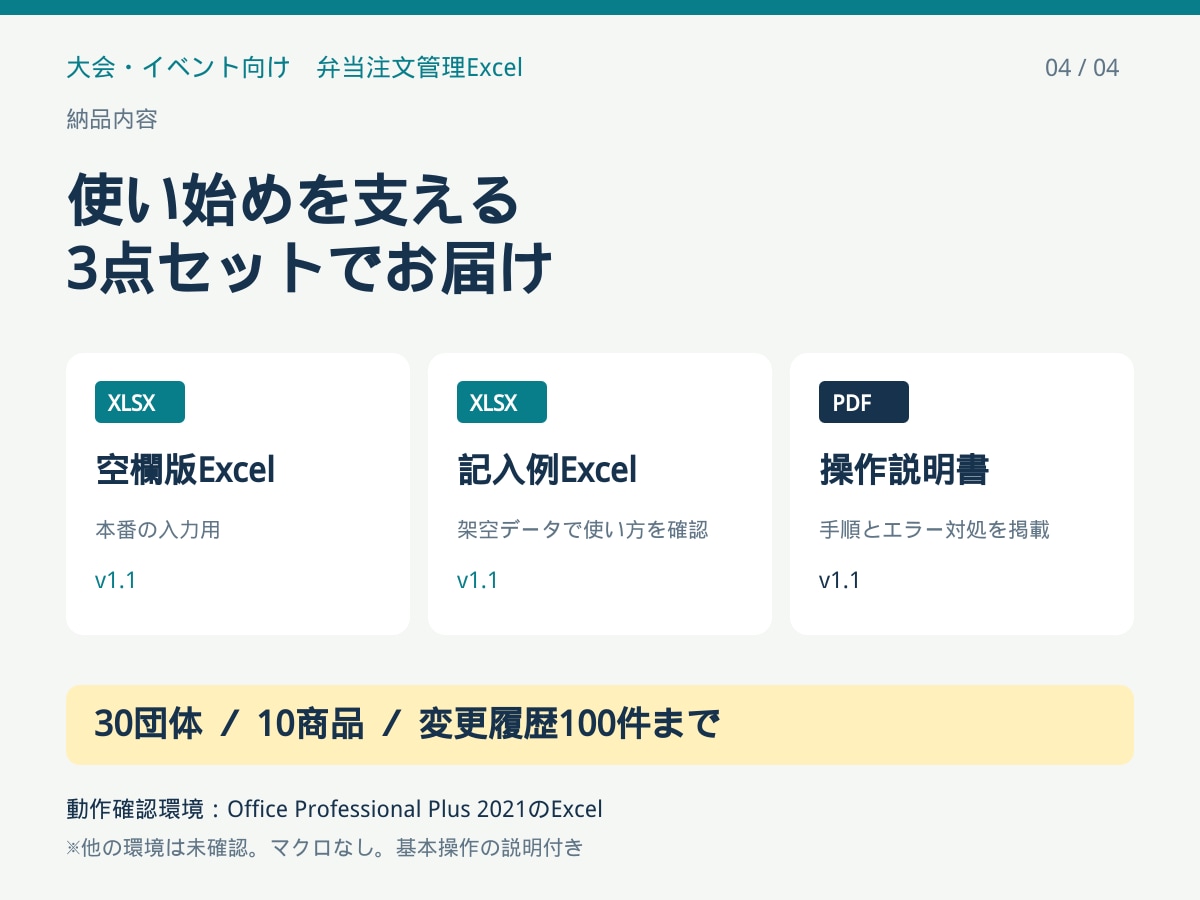Select the 空欄版Excel card title
Screen dimensions: 1200x900
pyautogui.click(x=185, y=469)
